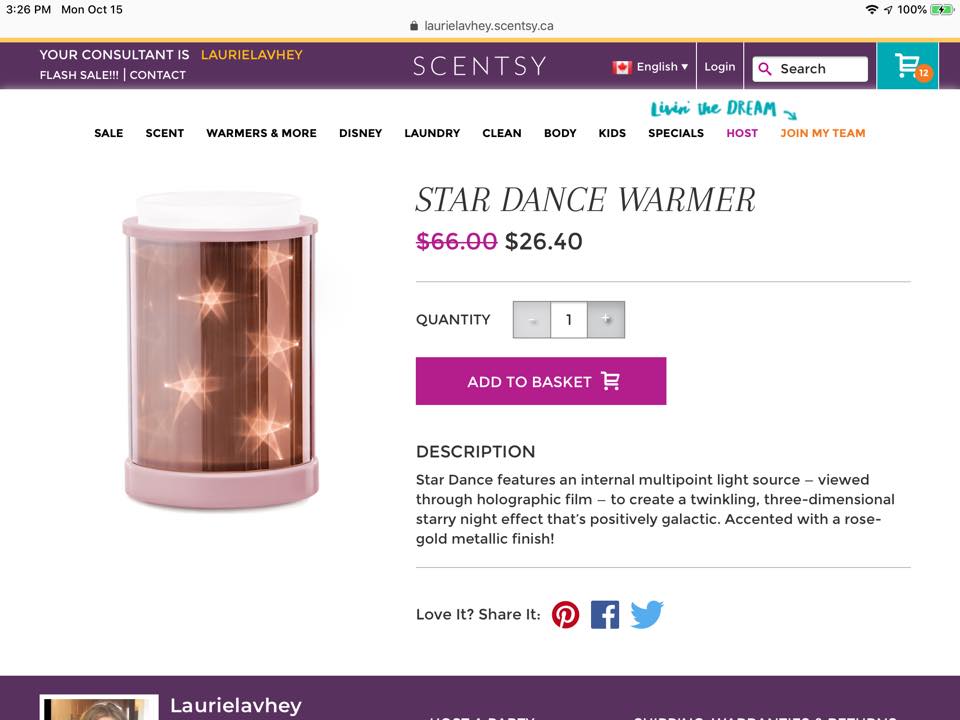Viewport: 960px width, 720px height.
Task: Click the Flash Sale link
Action: click(x=79, y=75)
